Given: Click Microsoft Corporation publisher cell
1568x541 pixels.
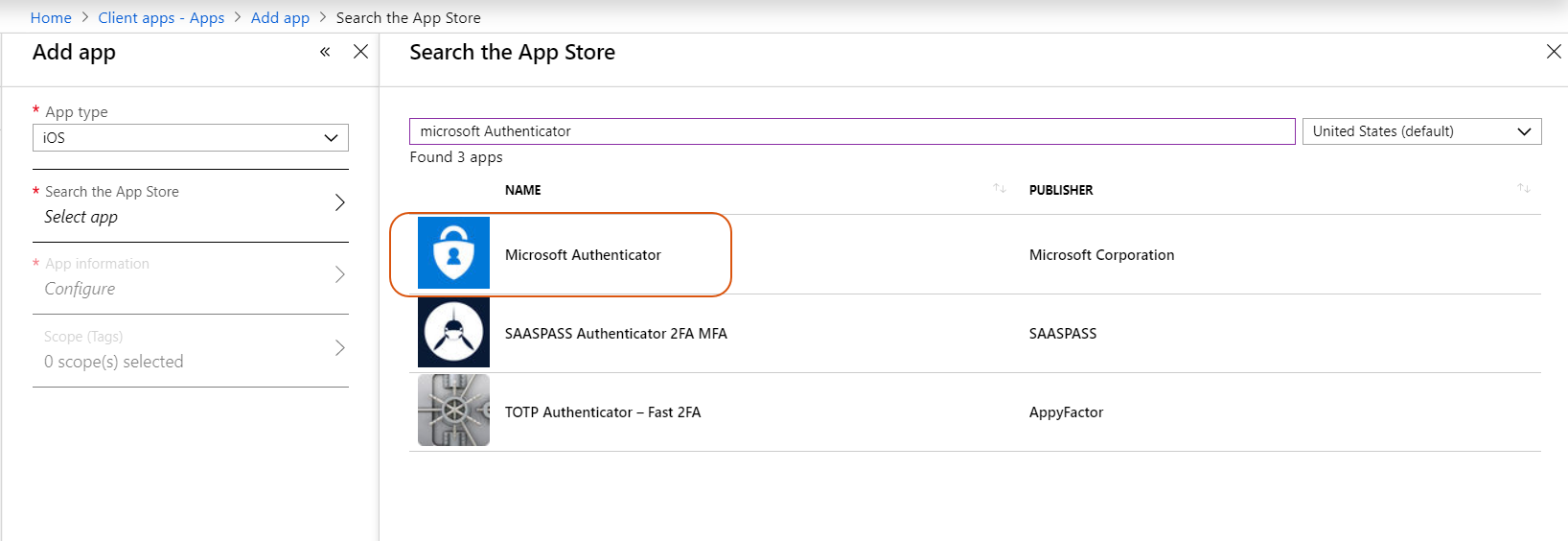Looking at the screenshot, I should (1101, 255).
